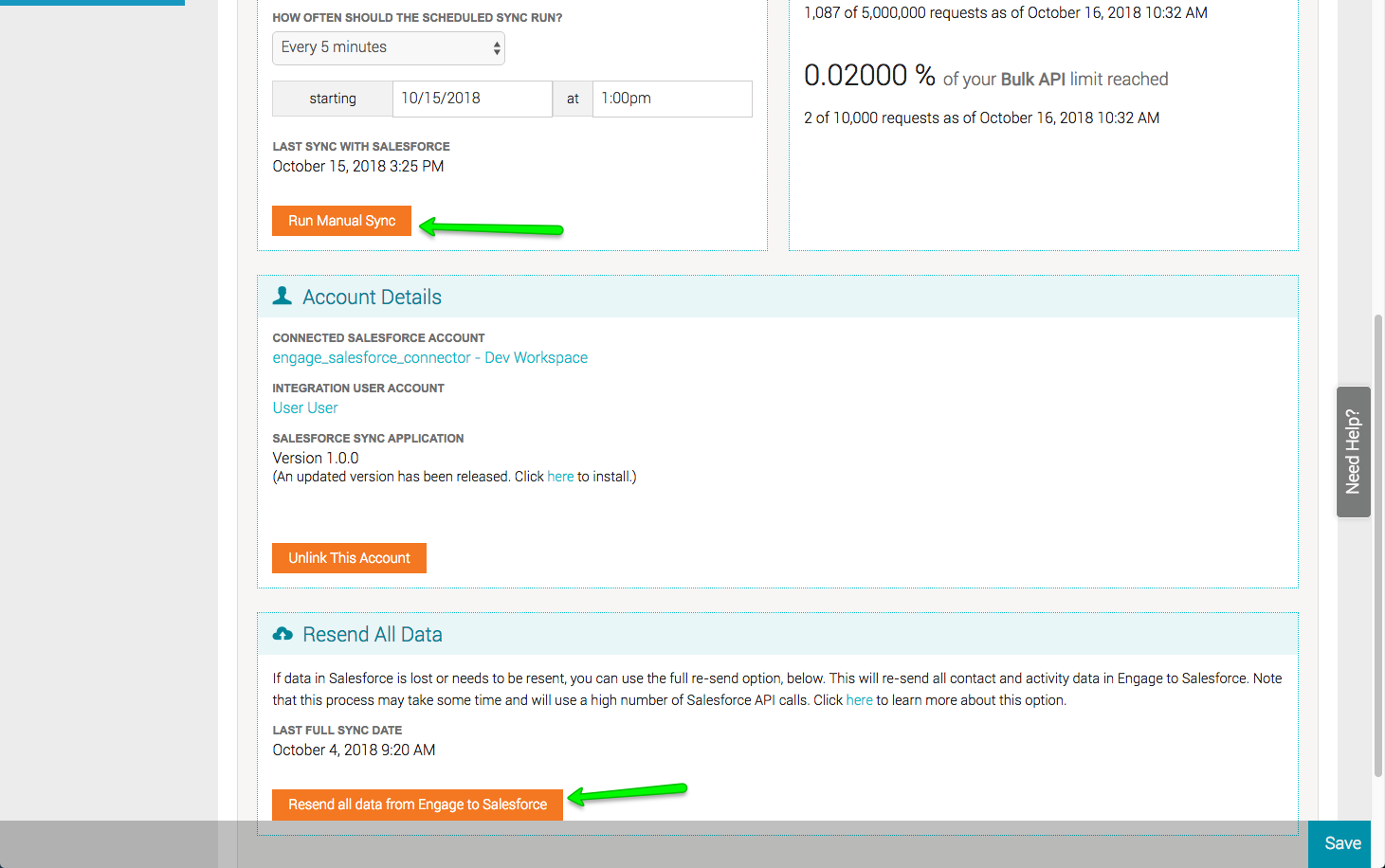Select the Salesforce Sync Application label
Image resolution: width=1385 pixels, height=868 pixels.
[368, 438]
